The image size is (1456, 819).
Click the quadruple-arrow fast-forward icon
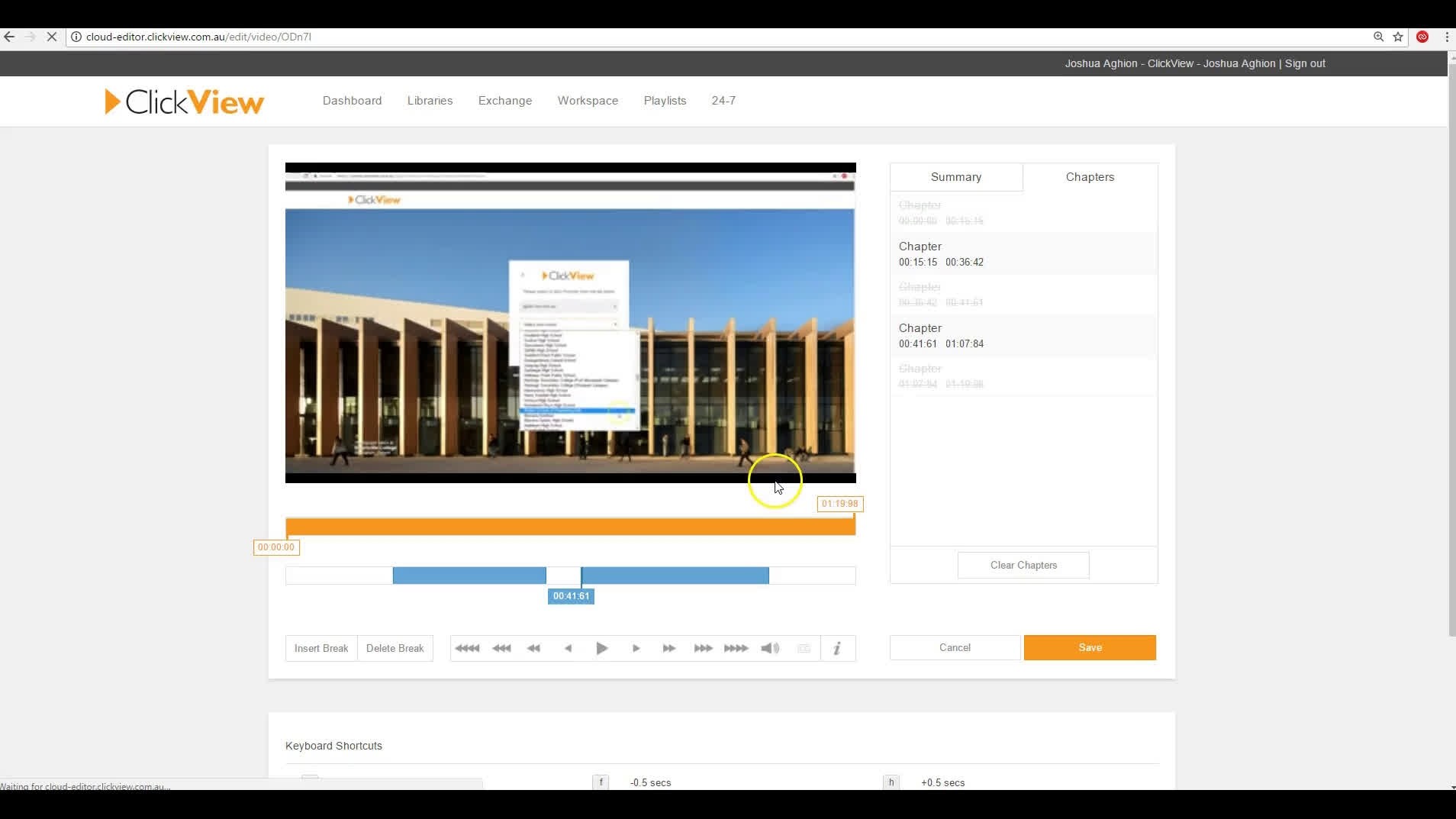click(x=736, y=648)
